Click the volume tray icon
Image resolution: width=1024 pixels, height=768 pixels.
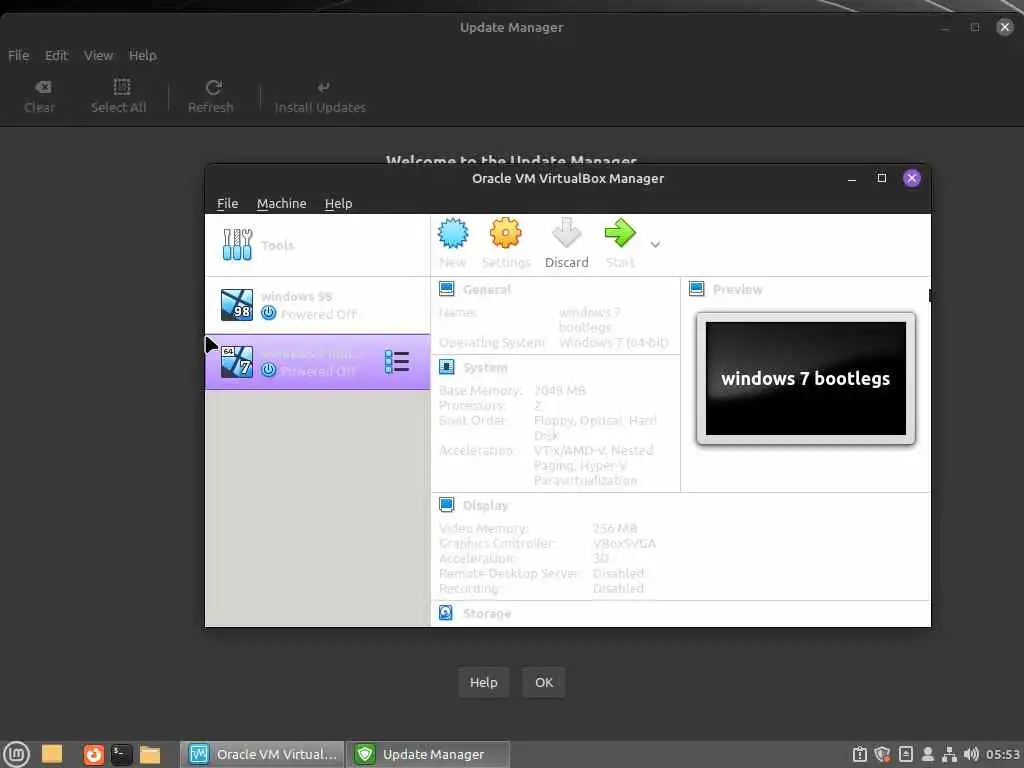(x=971, y=754)
